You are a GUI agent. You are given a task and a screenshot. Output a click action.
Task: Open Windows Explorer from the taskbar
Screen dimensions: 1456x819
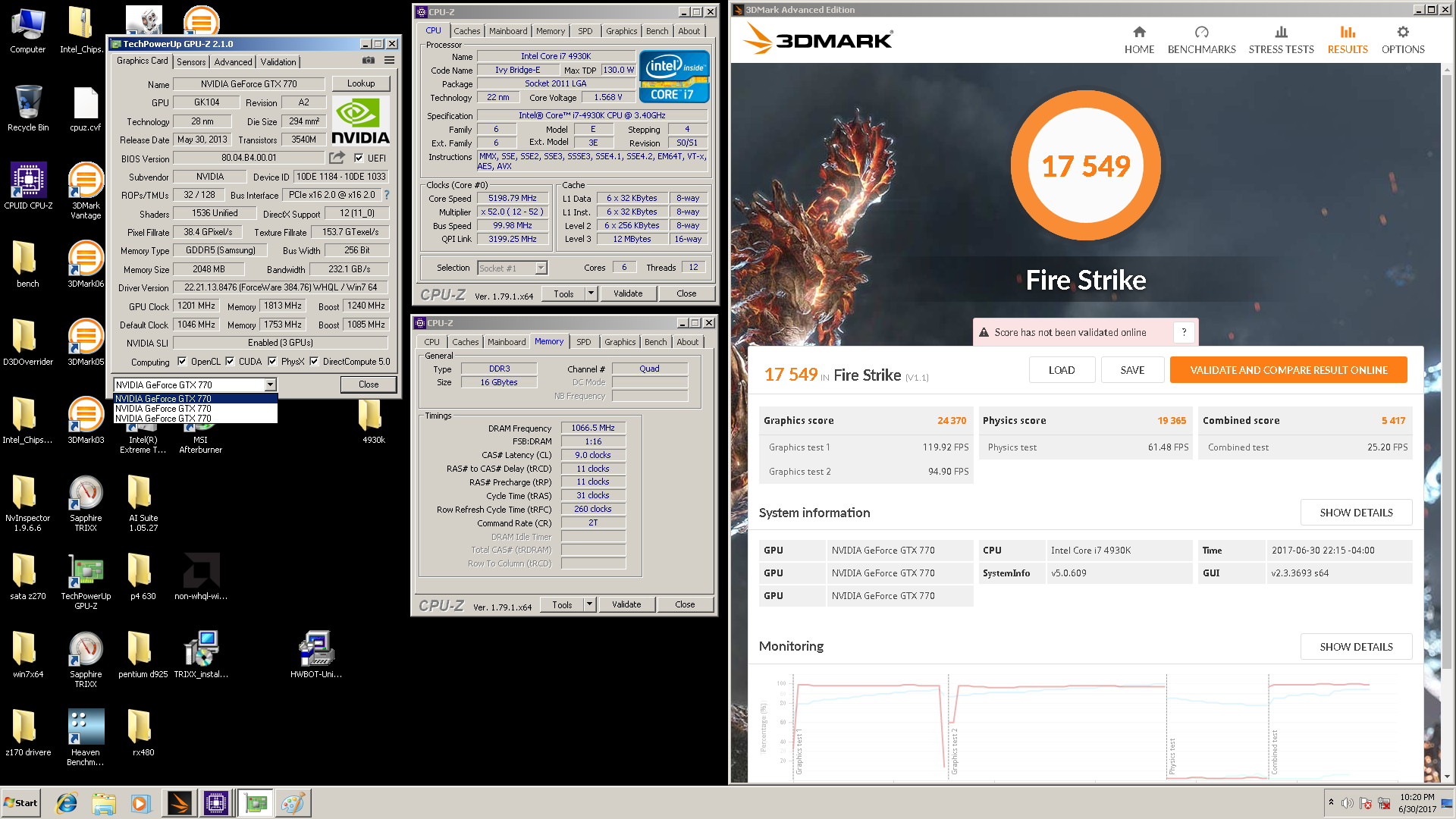pos(104,803)
